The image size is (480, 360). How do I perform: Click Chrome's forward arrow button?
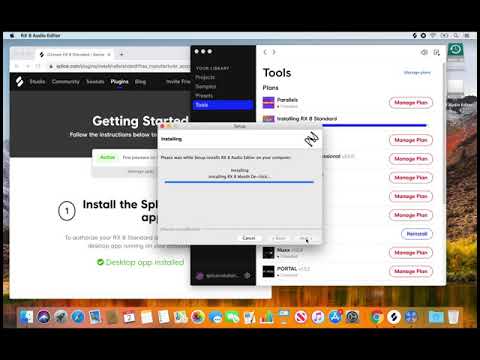28,66
